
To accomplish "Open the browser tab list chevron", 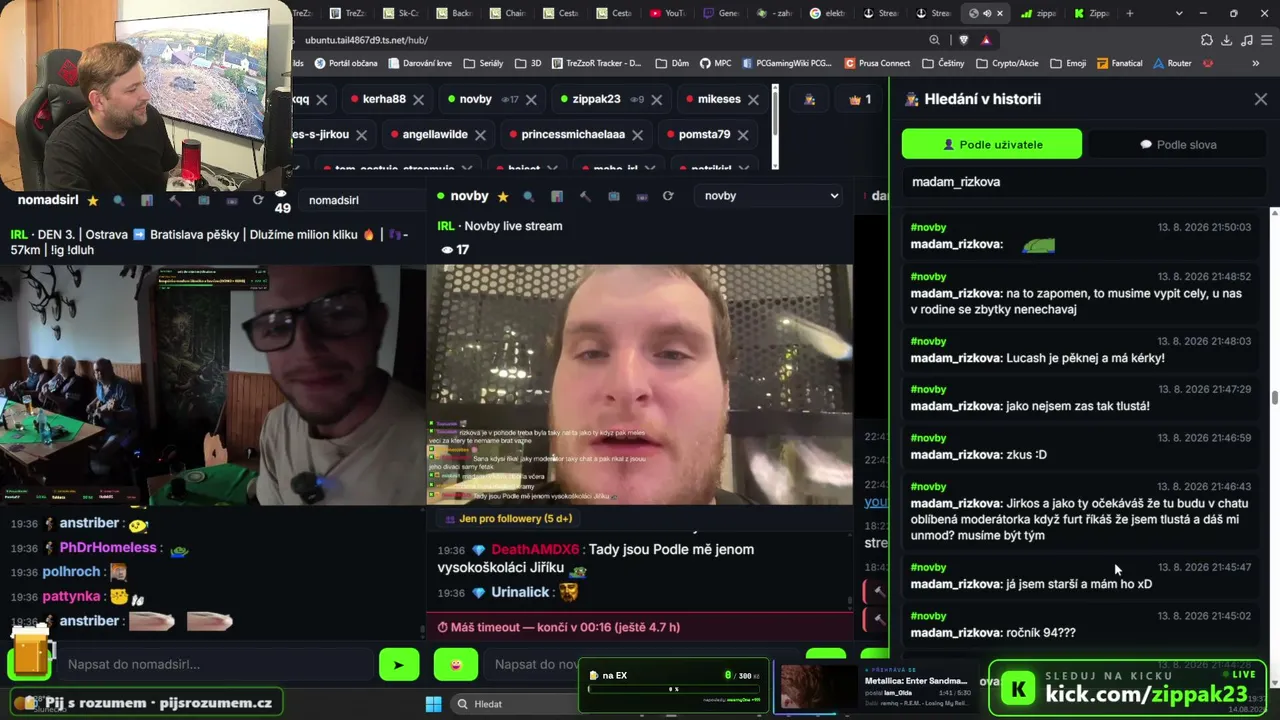I will (1179, 13).
